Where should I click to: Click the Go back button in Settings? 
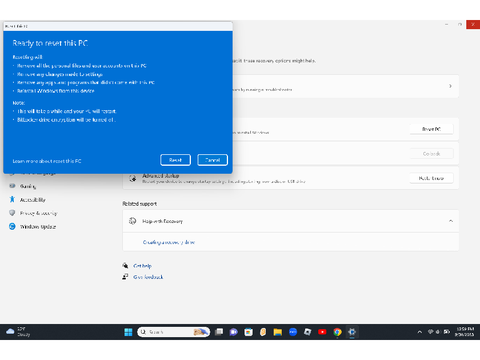431,154
